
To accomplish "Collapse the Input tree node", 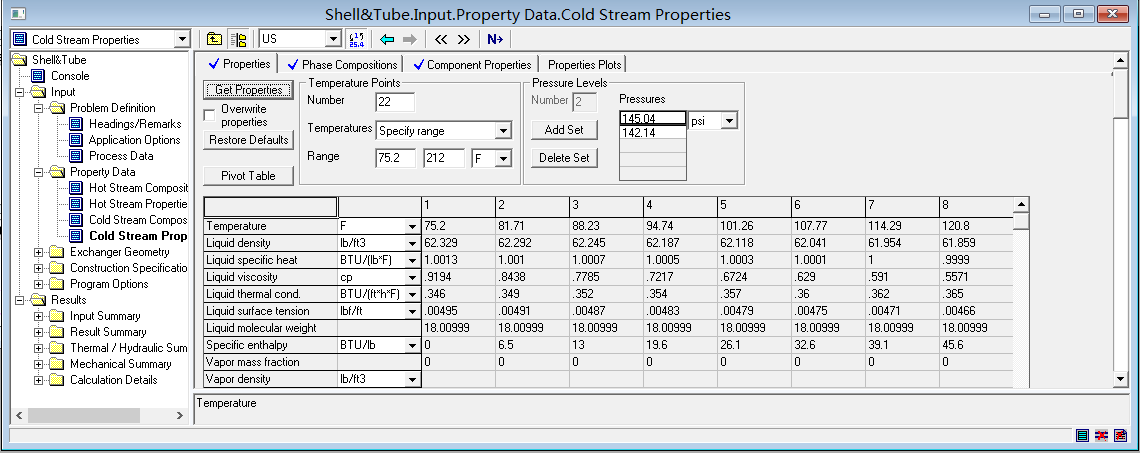I will pos(20,92).
